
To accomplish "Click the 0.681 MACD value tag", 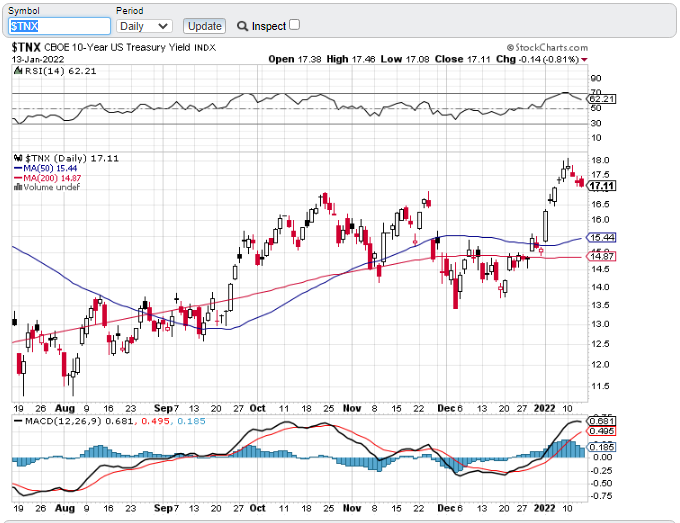I will click(x=601, y=421).
